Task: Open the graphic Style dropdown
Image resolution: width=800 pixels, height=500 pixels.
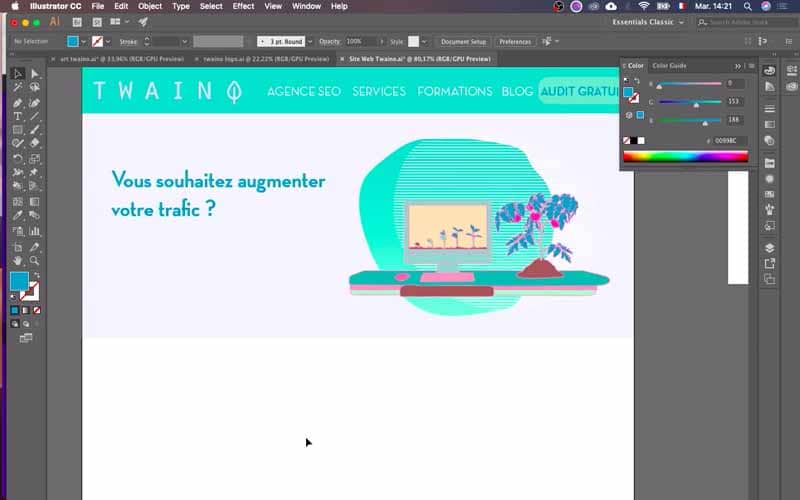Action: 424,41
